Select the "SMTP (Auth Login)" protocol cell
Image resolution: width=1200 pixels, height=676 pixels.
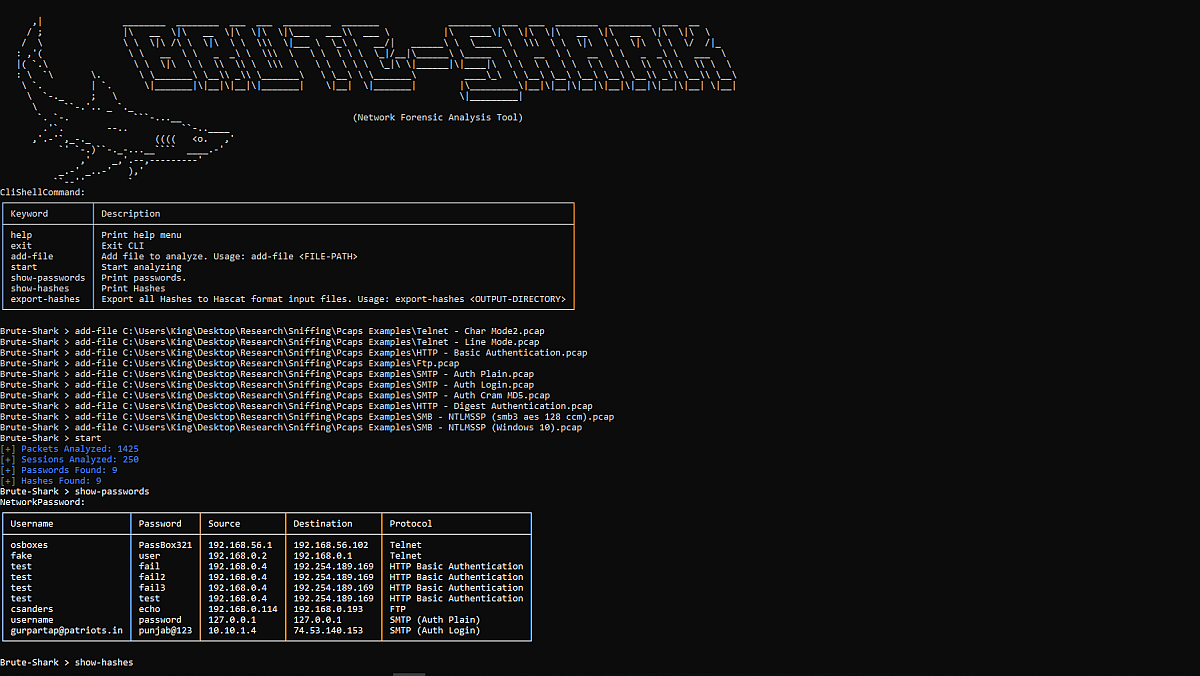435,630
